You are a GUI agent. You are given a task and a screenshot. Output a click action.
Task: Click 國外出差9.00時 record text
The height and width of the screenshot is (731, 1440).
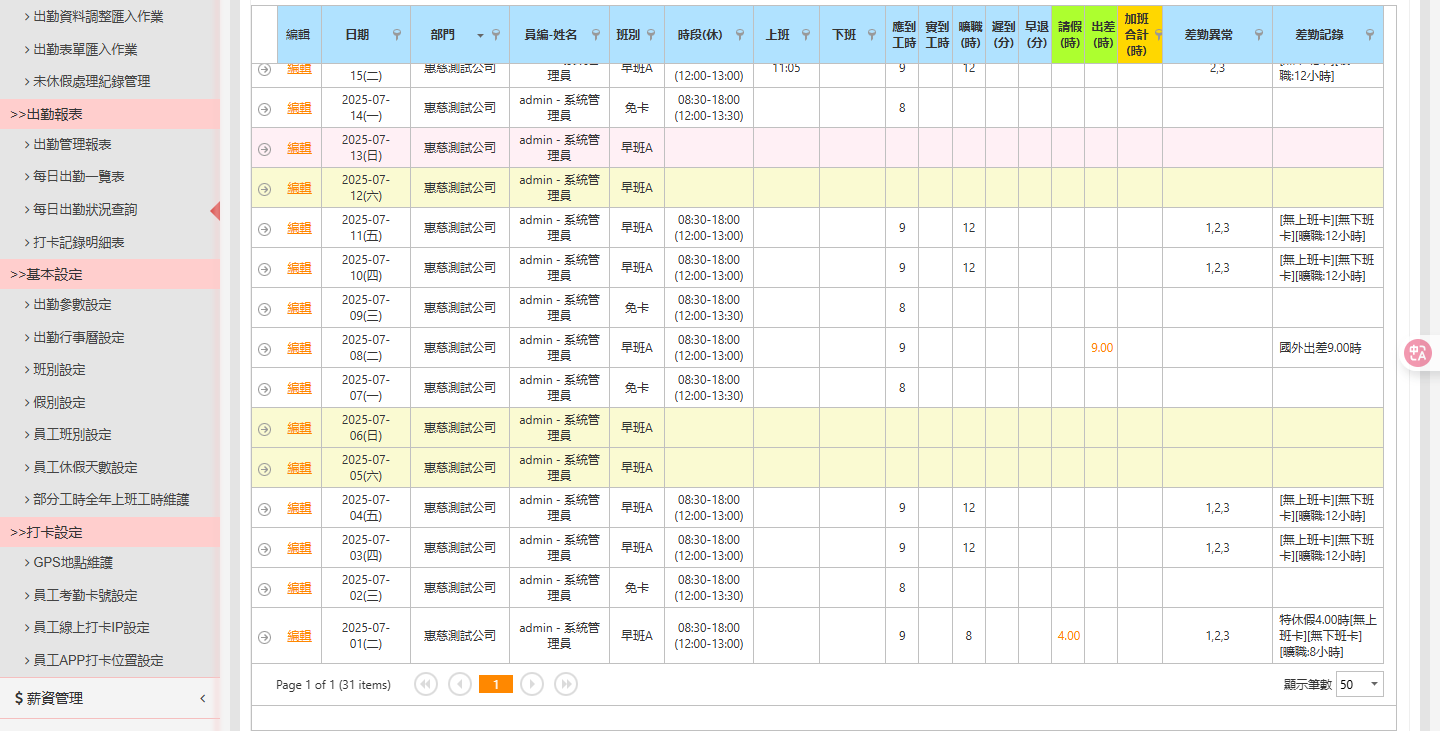pos(1320,348)
